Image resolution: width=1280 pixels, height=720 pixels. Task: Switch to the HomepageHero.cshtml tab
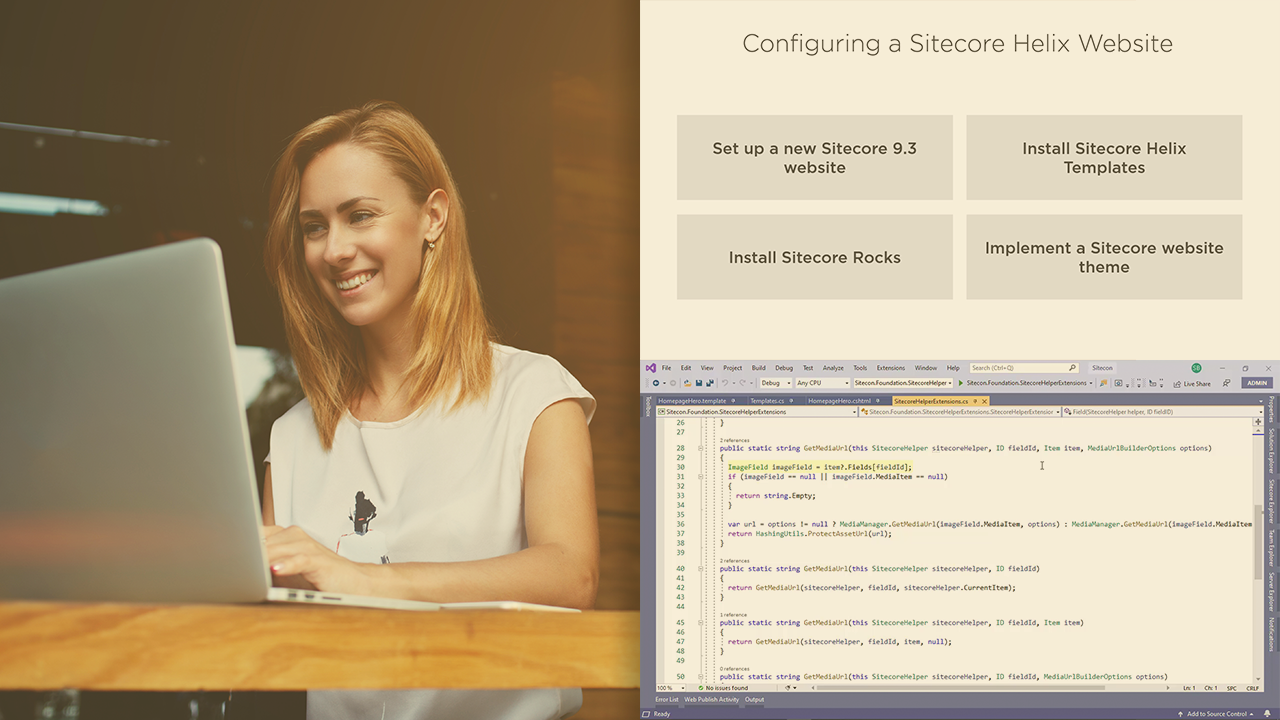coord(840,401)
